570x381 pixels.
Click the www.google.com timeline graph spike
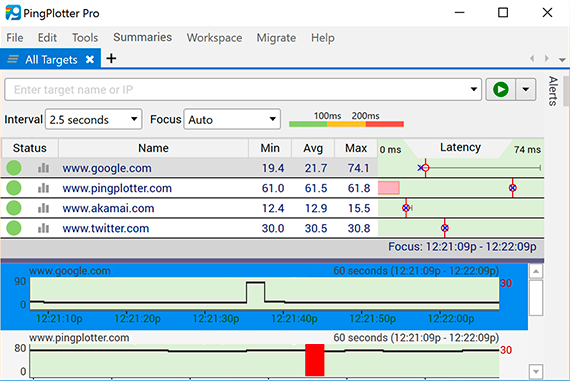[256, 292]
